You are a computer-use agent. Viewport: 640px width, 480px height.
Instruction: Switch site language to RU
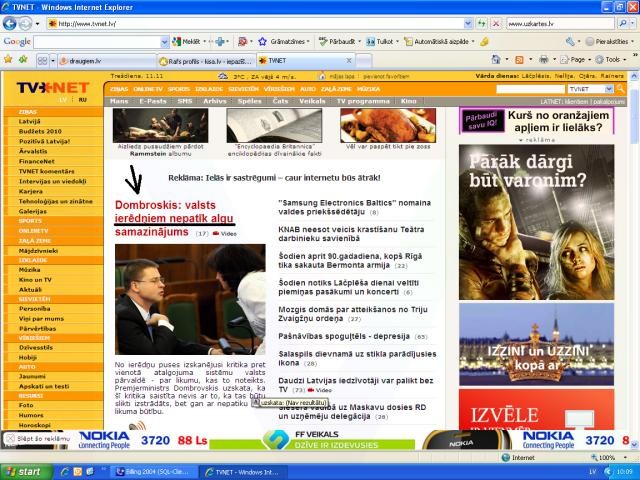click(82, 100)
